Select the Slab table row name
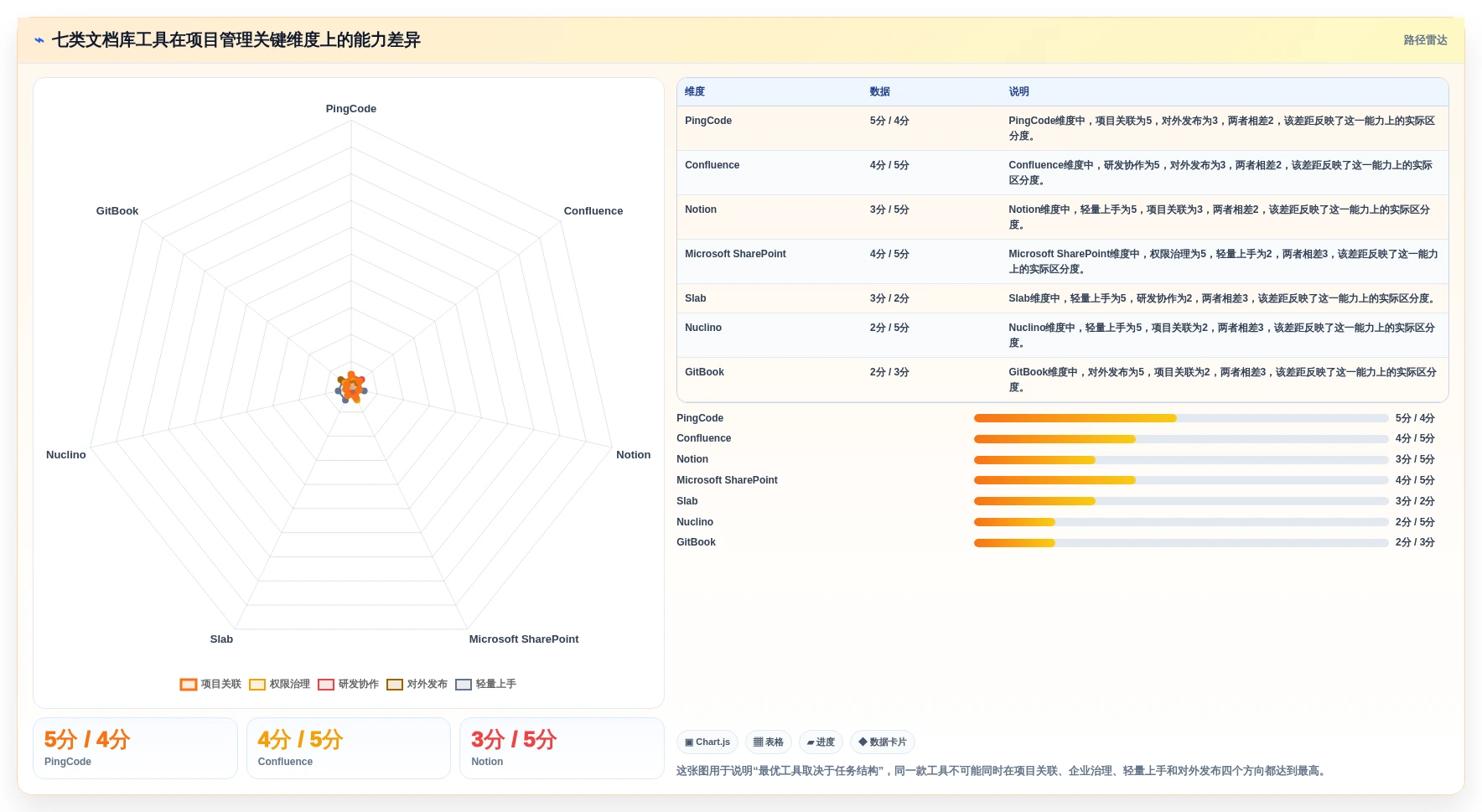This screenshot has height=812, width=1482. click(x=696, y=298)
